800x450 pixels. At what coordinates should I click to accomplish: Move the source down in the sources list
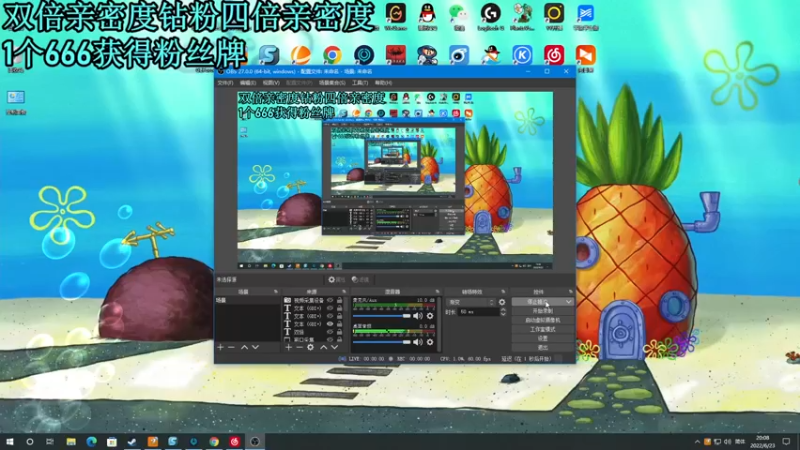coord(334,347)
